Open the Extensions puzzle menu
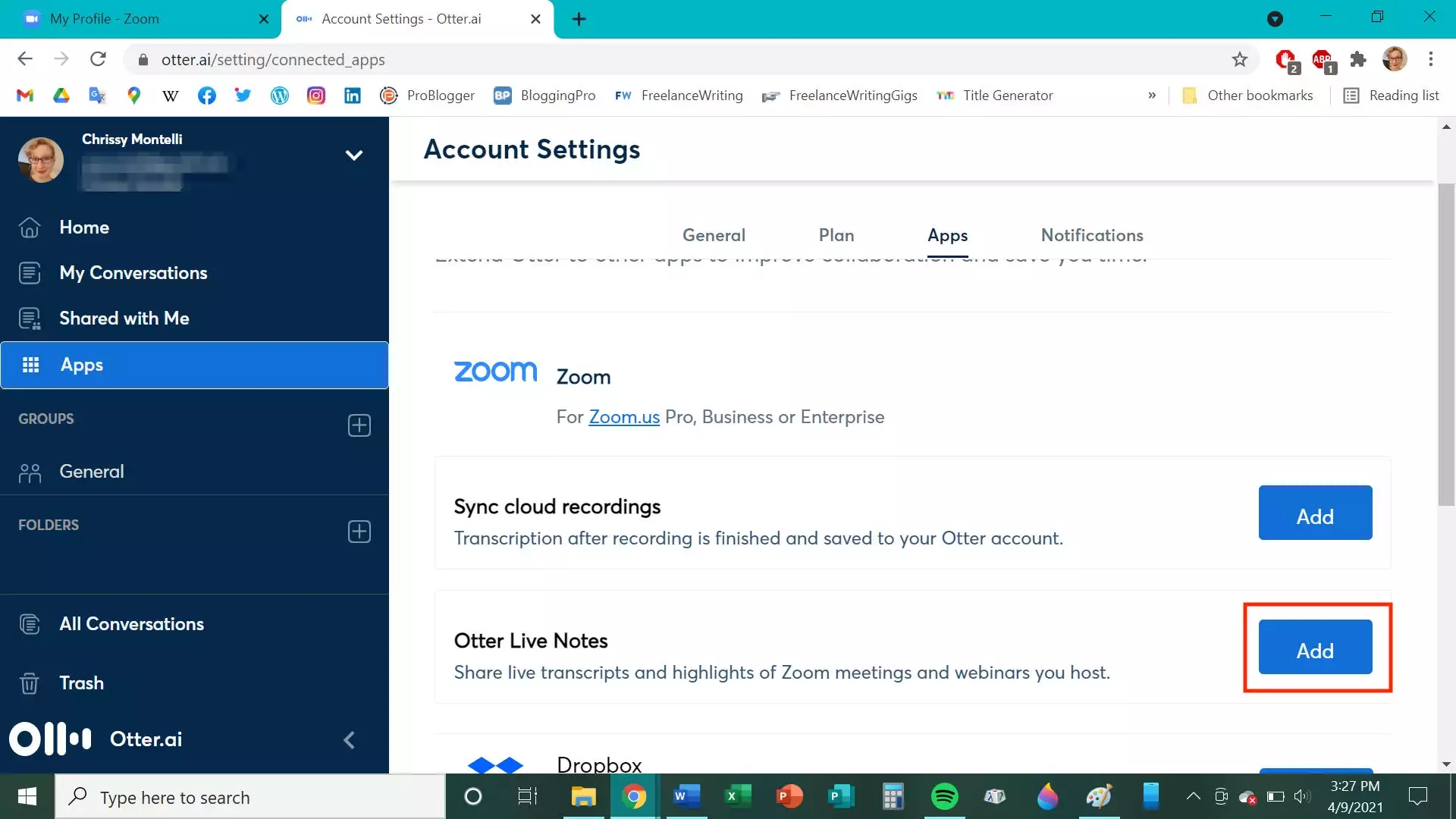 pyautogui.click(x=1358, y=59)
